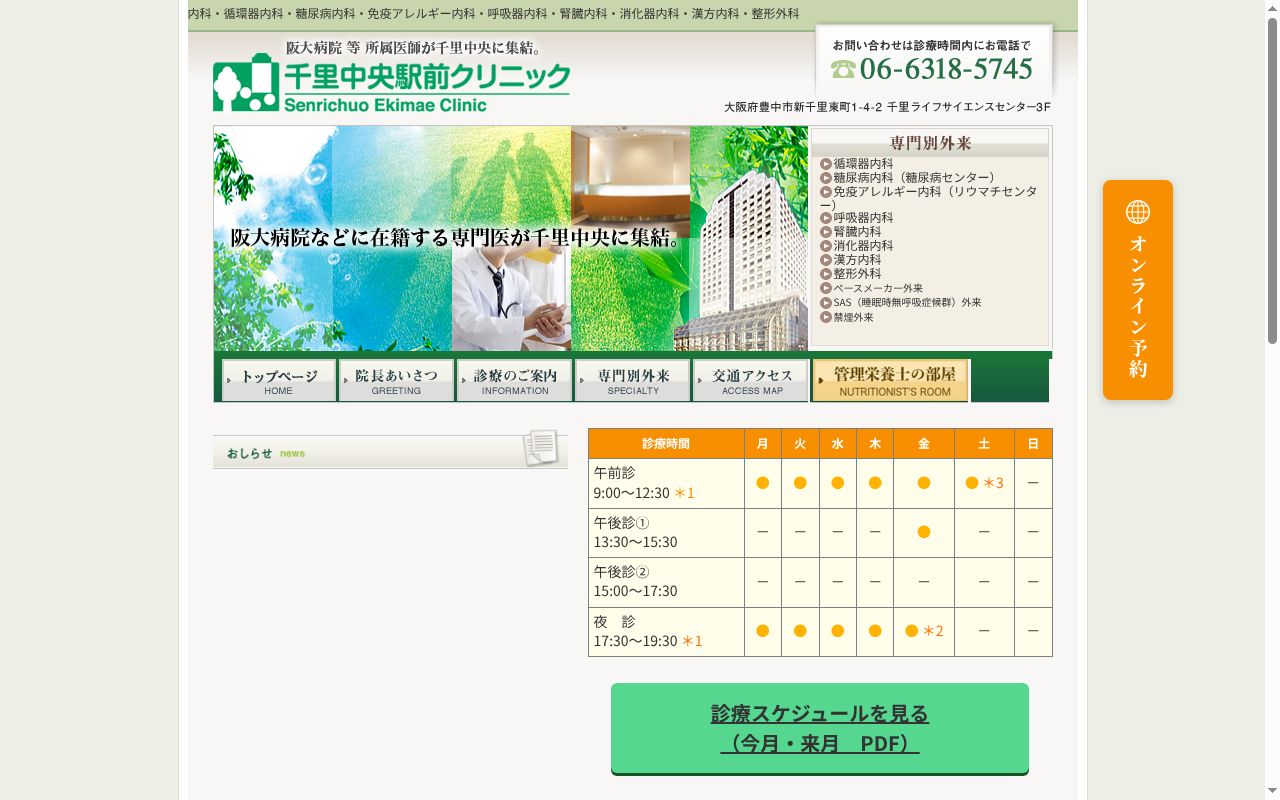Select ペースメーカー外来 link
Viewport: 1280px width, 800px height.
(878, 288)
